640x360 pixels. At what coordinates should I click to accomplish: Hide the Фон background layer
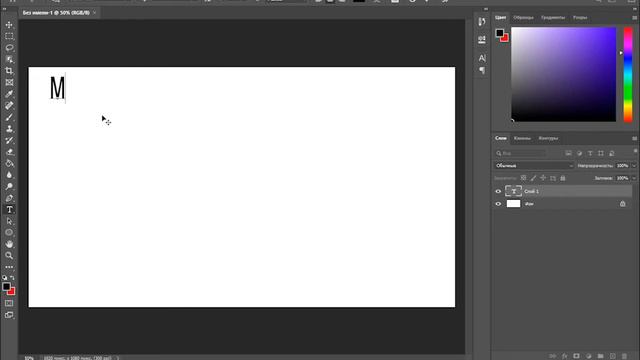498,204
